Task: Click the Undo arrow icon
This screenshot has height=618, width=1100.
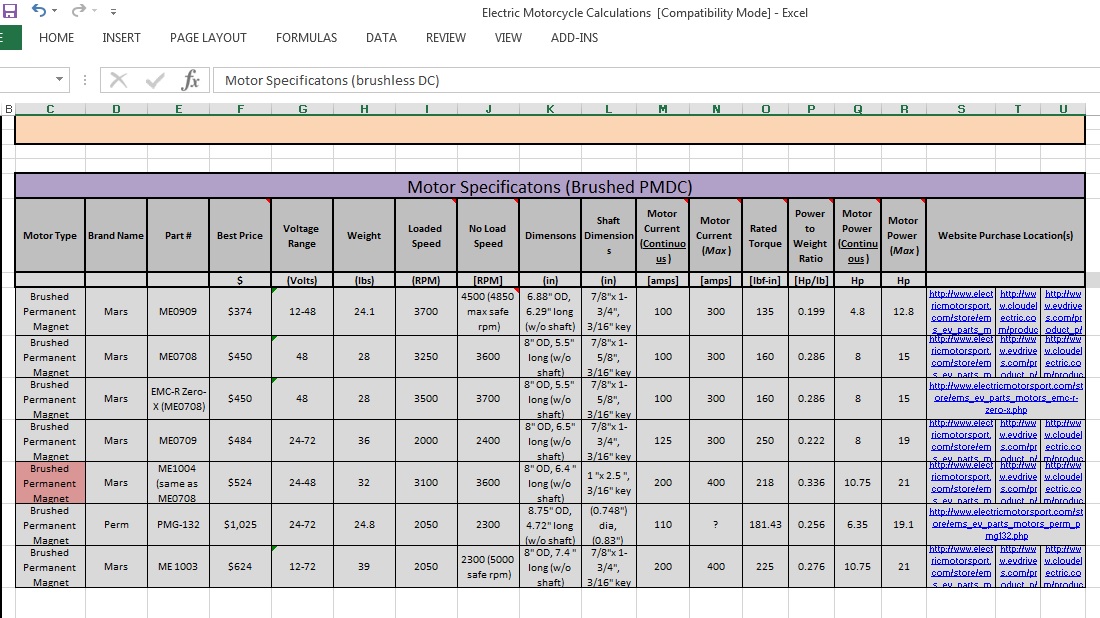Action: coord(39,11)
